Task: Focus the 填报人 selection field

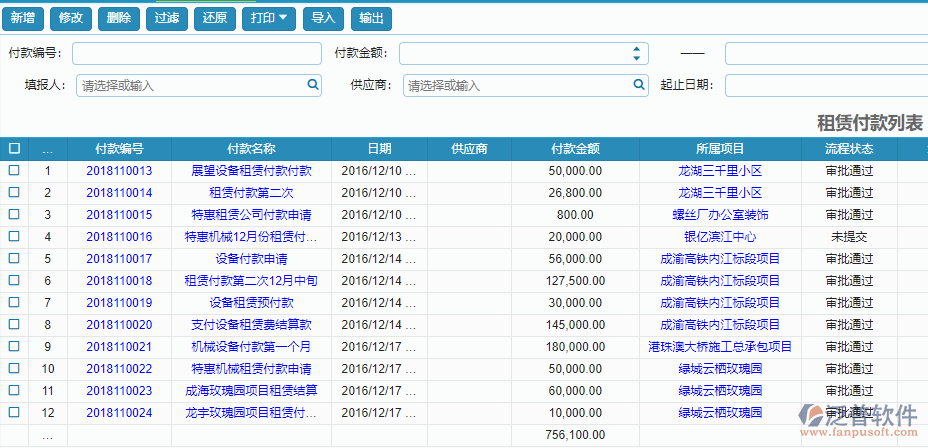Action: 192,85
